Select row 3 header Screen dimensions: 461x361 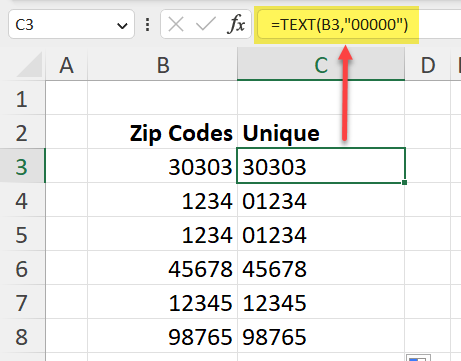(x=22, y=167)
